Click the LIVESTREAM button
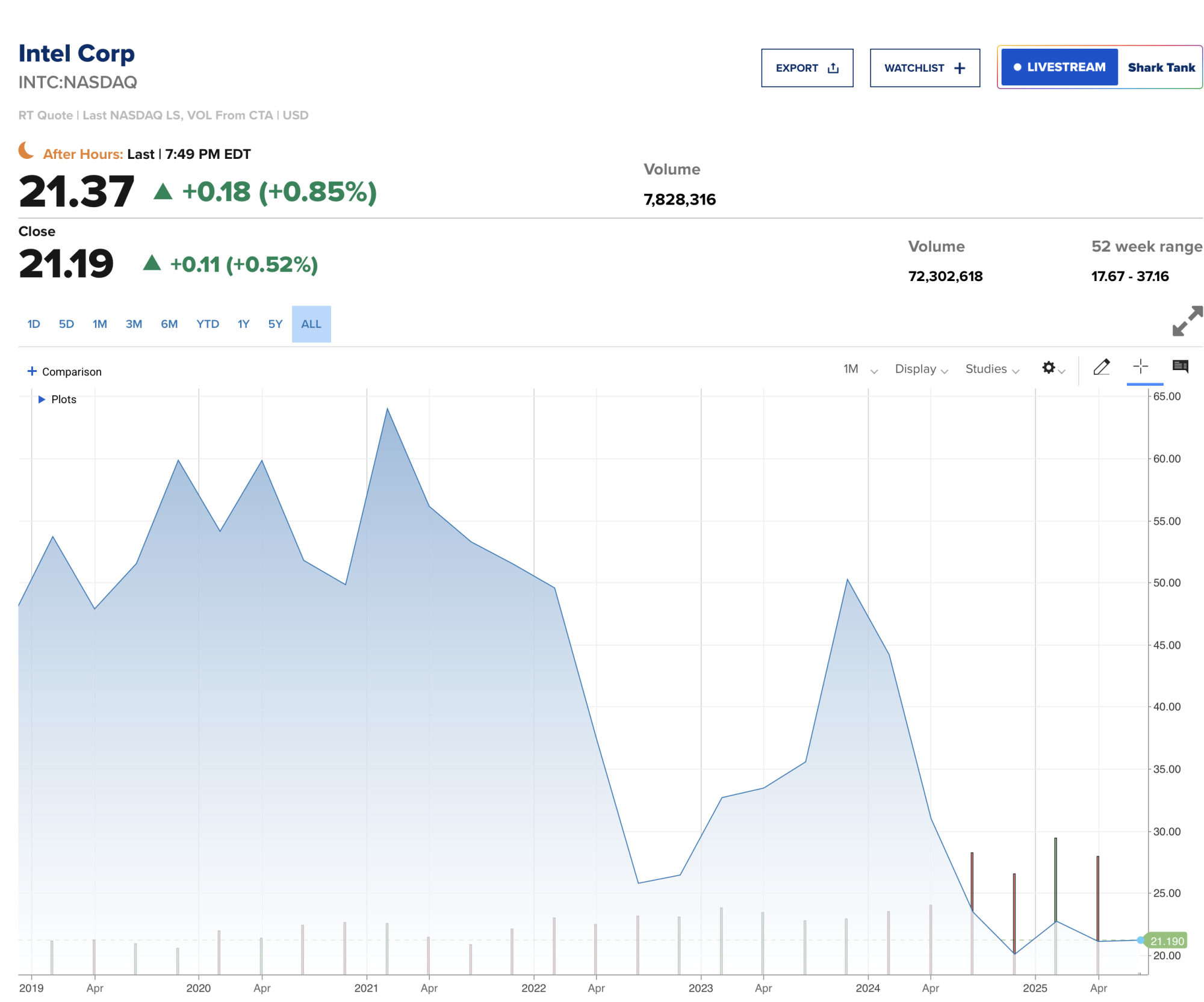This screenshot has width=1204, height=1002. tap(1059, 67)
